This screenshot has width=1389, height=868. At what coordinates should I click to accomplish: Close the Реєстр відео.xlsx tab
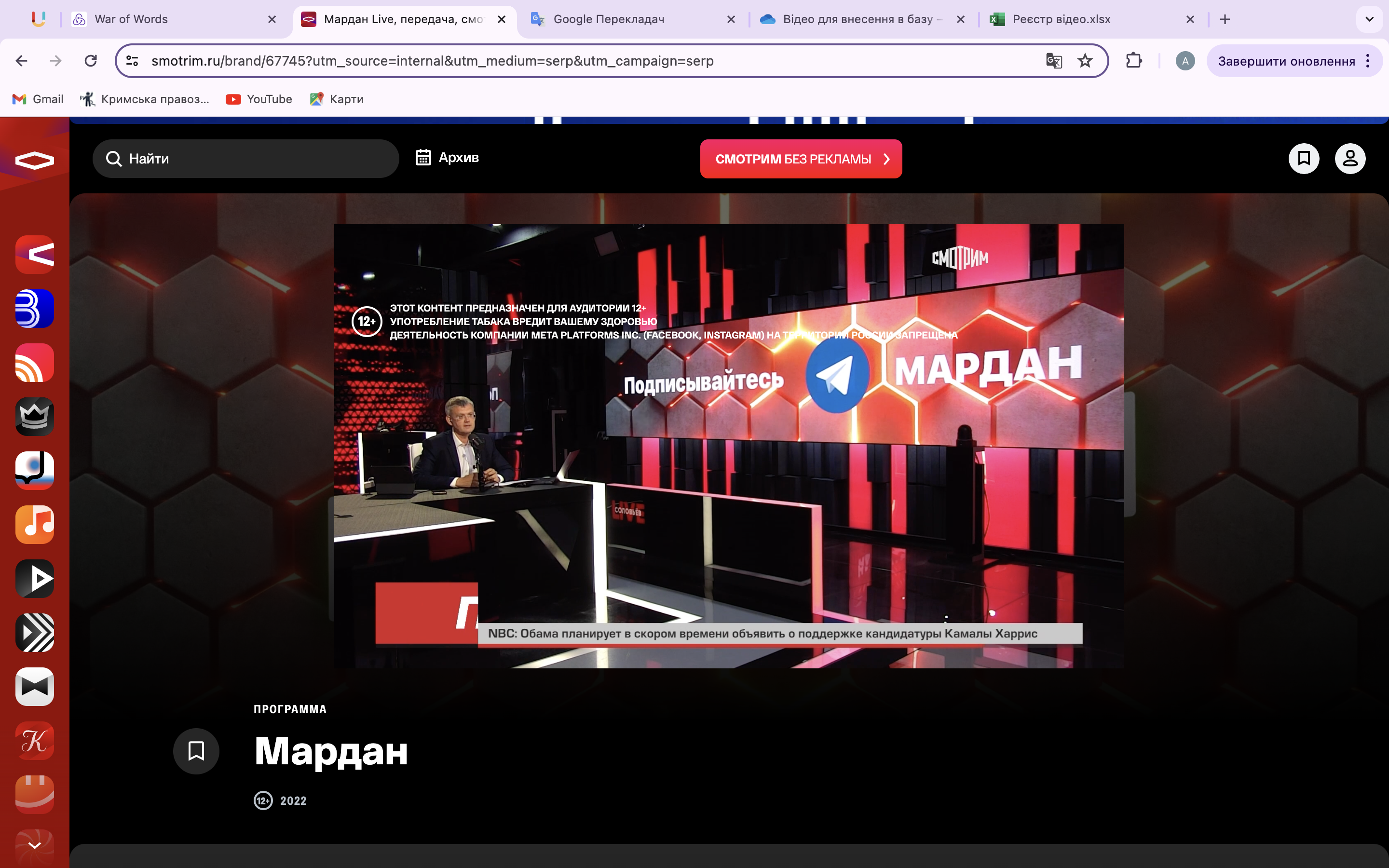(1190, 19)
